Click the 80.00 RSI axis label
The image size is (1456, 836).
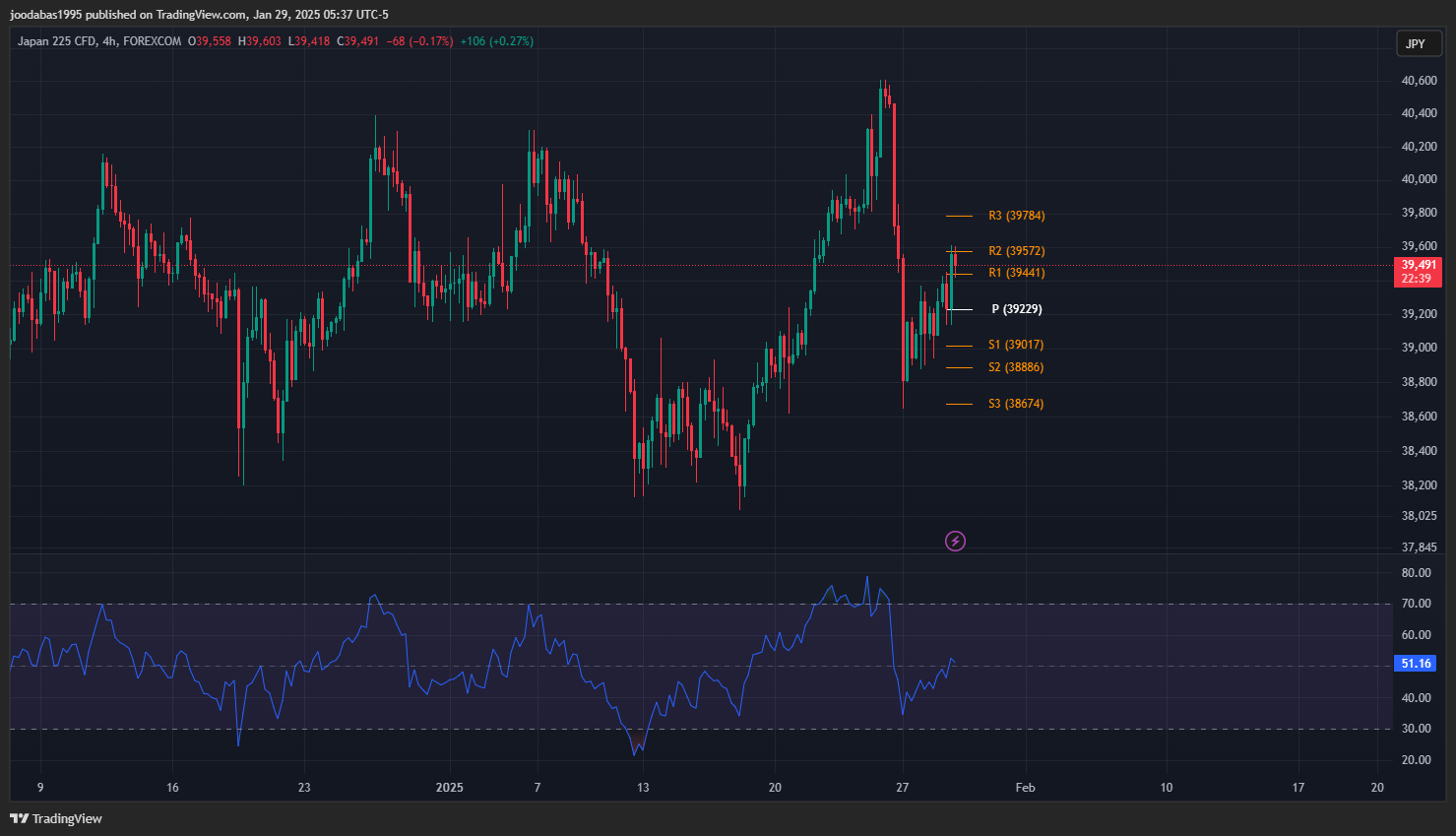(x=1416, y=573)
